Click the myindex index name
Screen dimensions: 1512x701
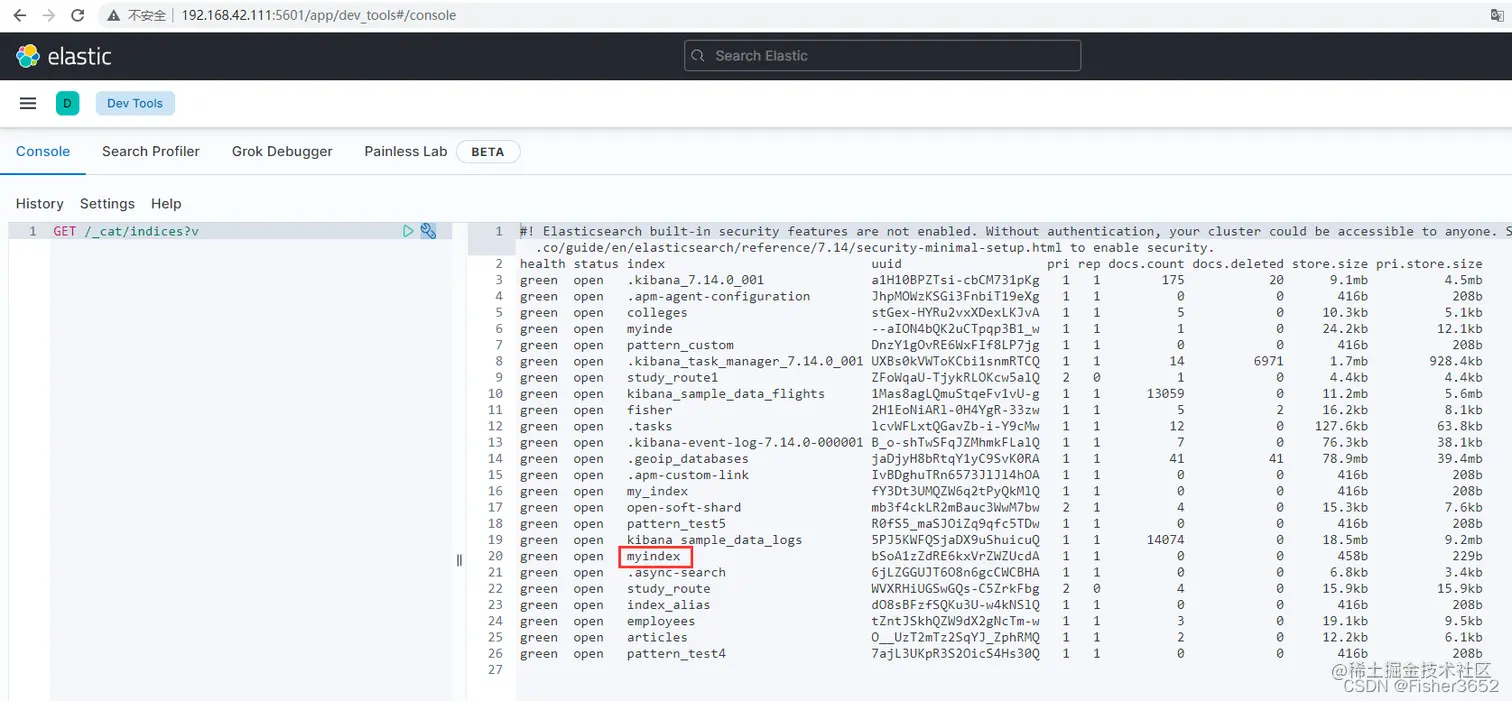click(x=654, y=556)
